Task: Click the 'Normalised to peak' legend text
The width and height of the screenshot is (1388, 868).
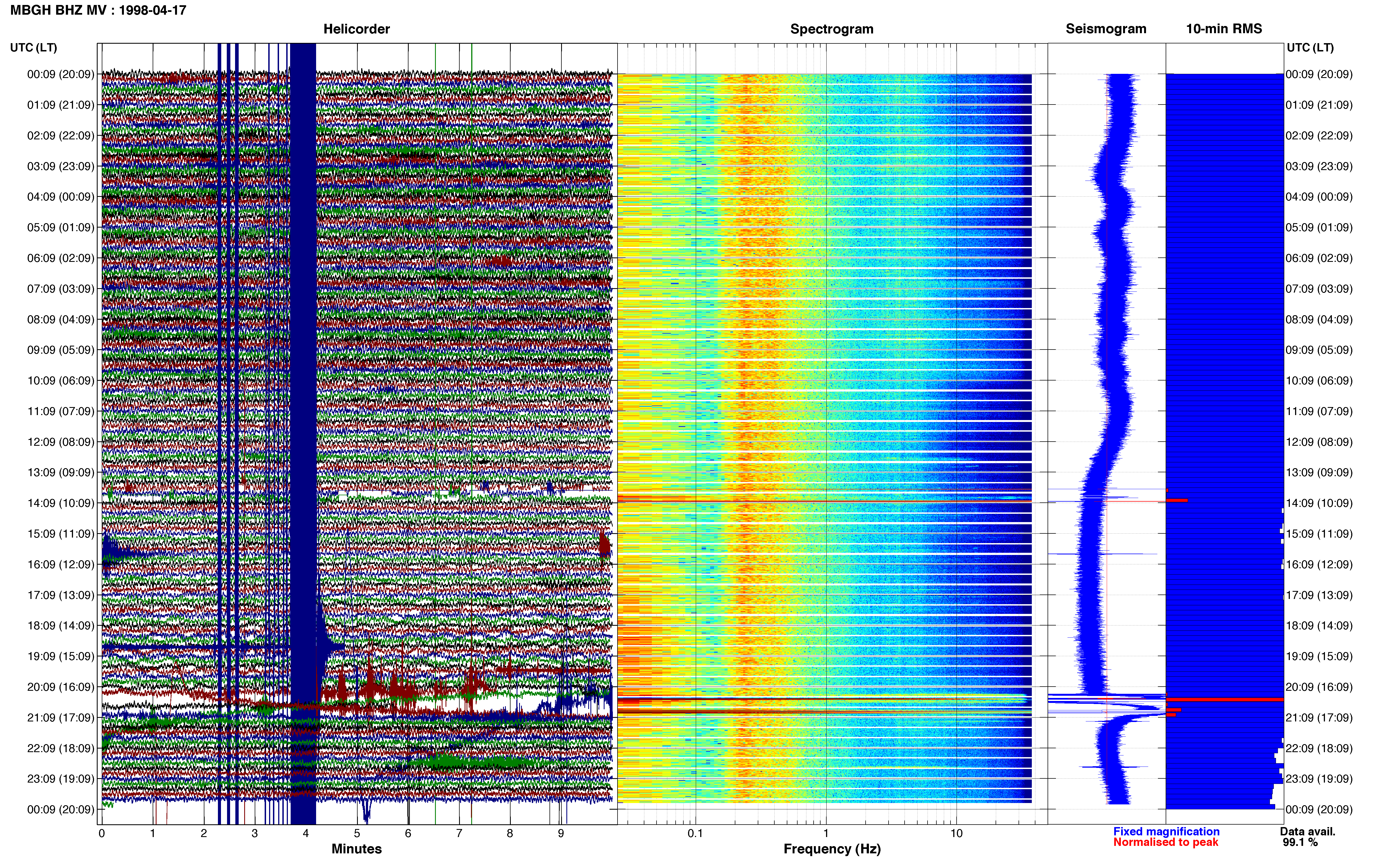Action: tap(1165, 843)
